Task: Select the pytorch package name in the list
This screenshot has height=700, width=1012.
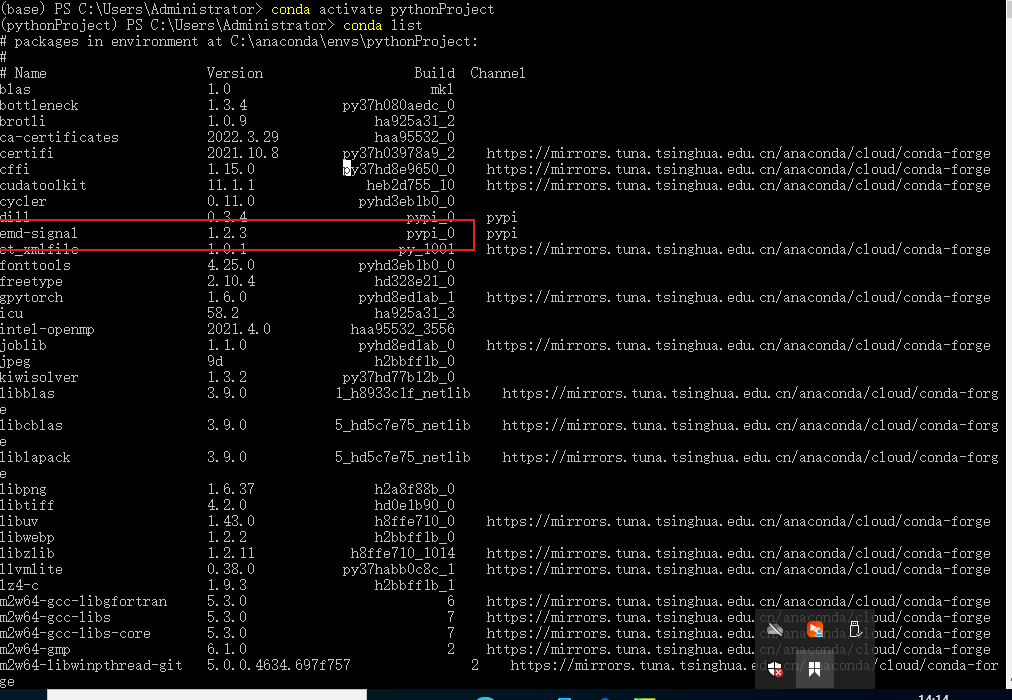Action: click(x=35, y=297)
